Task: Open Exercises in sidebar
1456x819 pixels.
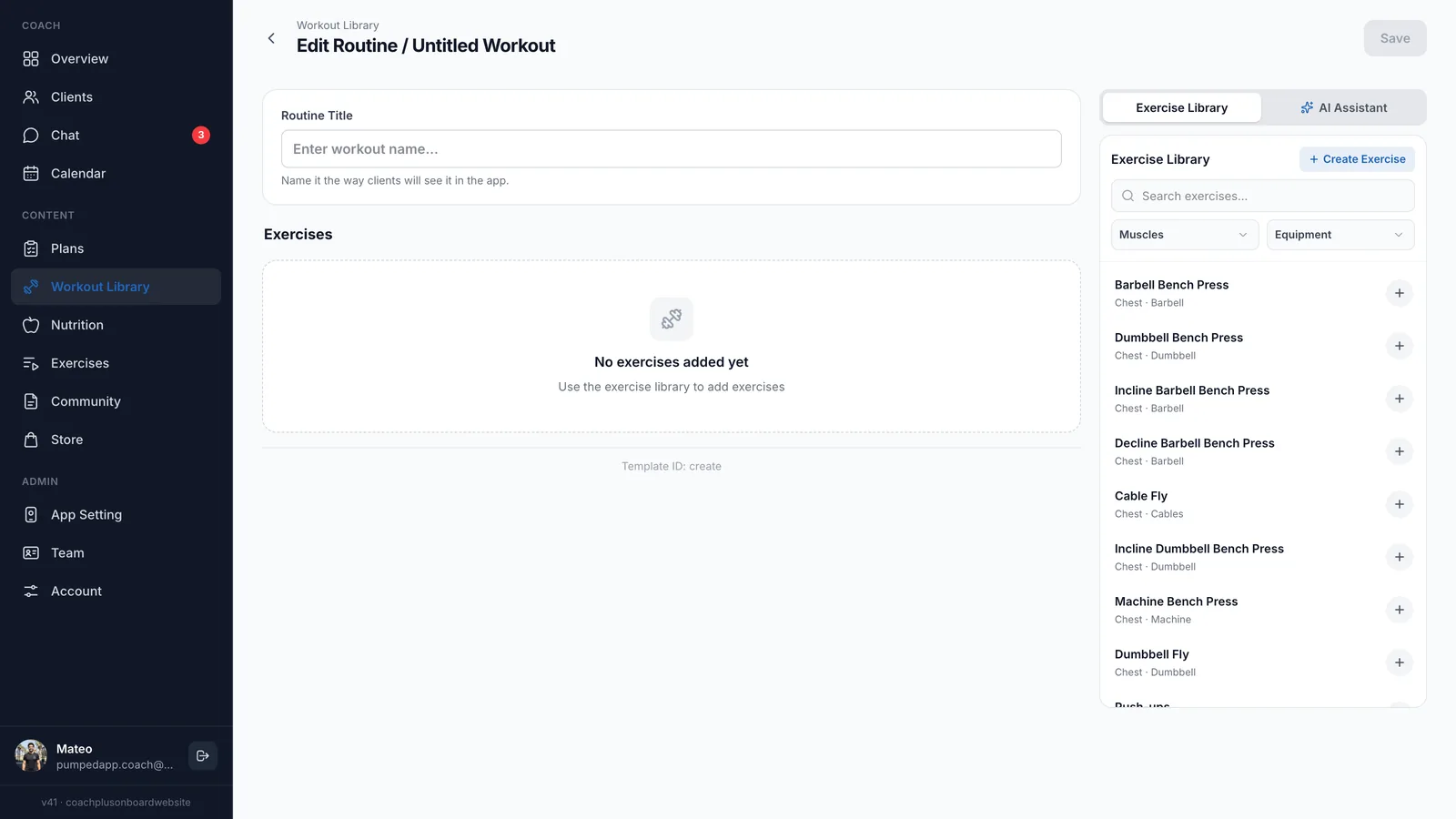Action: [x=116, y=363]
